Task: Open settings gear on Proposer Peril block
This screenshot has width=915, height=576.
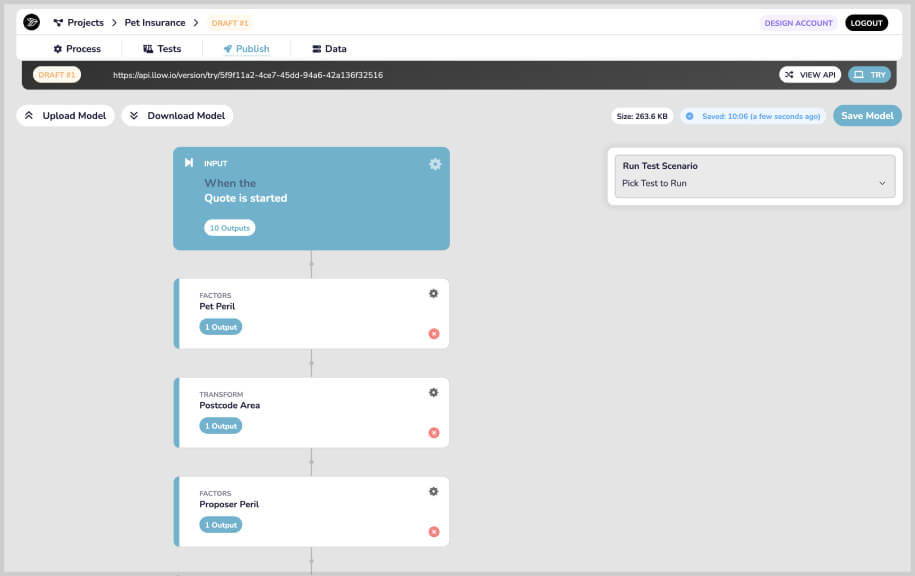Action: click(434, 491)
